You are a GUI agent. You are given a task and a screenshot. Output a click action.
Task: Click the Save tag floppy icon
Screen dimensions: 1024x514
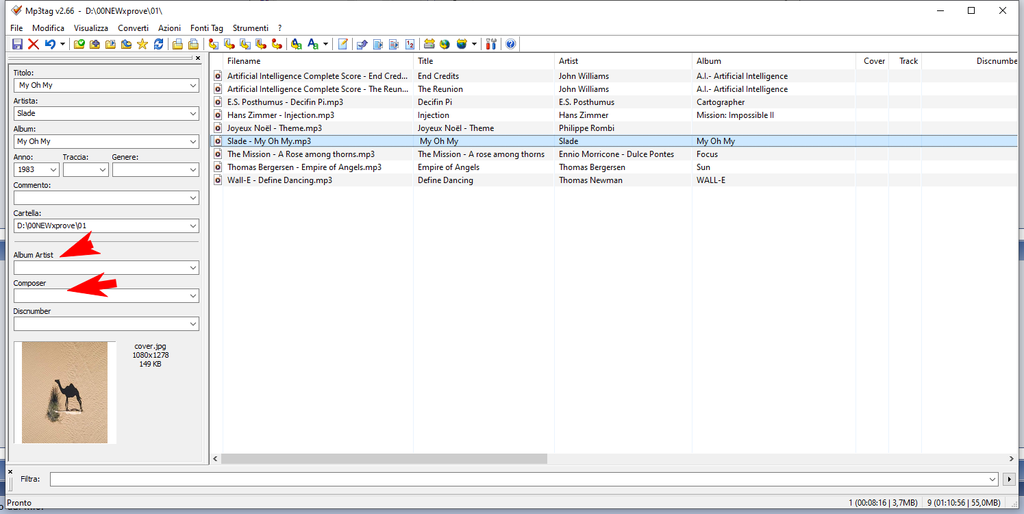pyautogui.click(x=17, y=44)
